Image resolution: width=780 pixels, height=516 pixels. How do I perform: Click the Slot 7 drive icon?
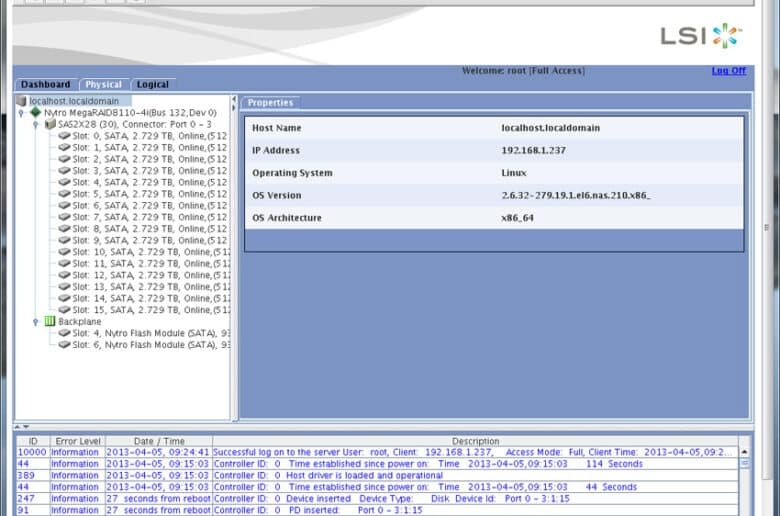64,217
